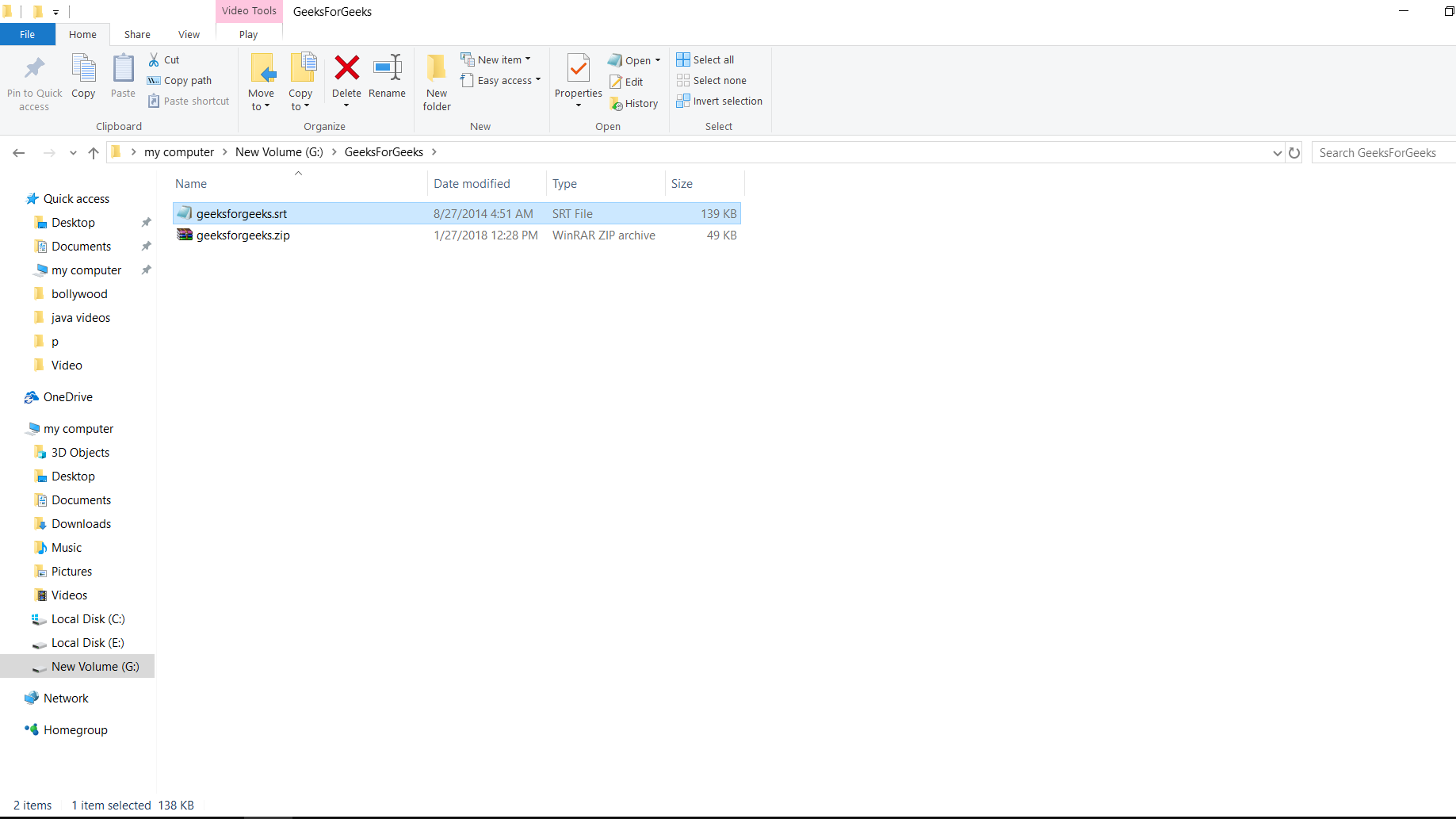Image resolution: width=1456 pixels, height=819 pixels.
Task: Click Invert selection
Action: click(x=720, y=101)
